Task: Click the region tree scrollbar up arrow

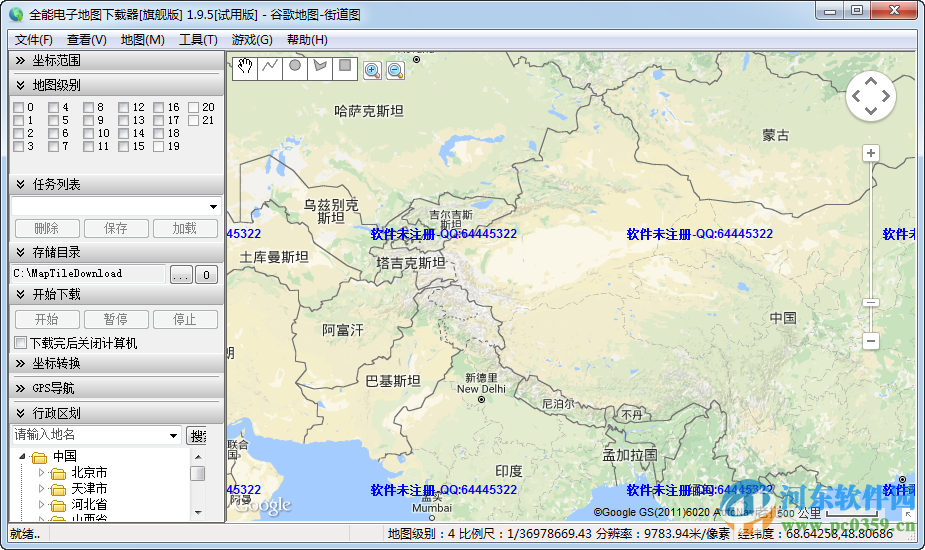Action: point(198,457)
